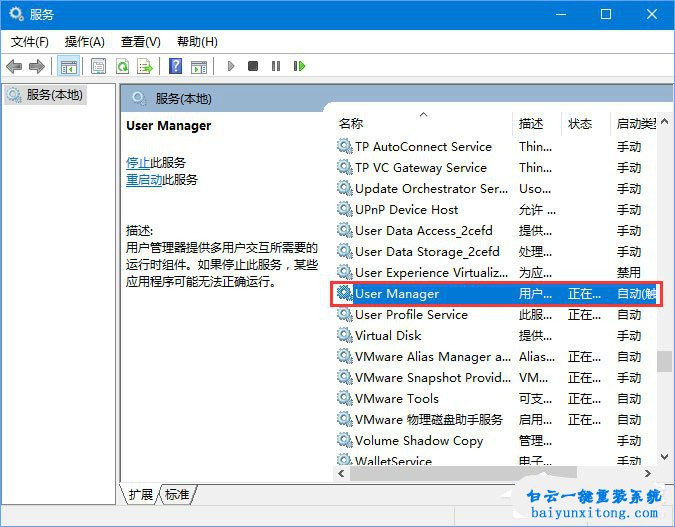Click the Restart Service icon
This screenshot has width=675, height=527.
pyautogui.click(x=299, y=66)
